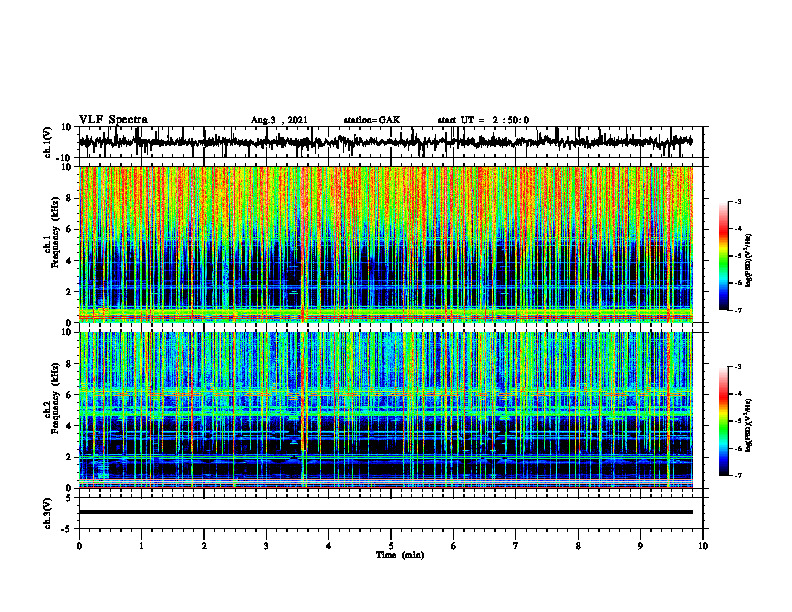Screen dimensions: 792x612
Task: Click the ch.1 spectrogram color bar
Action: click(x=723, y=256)
